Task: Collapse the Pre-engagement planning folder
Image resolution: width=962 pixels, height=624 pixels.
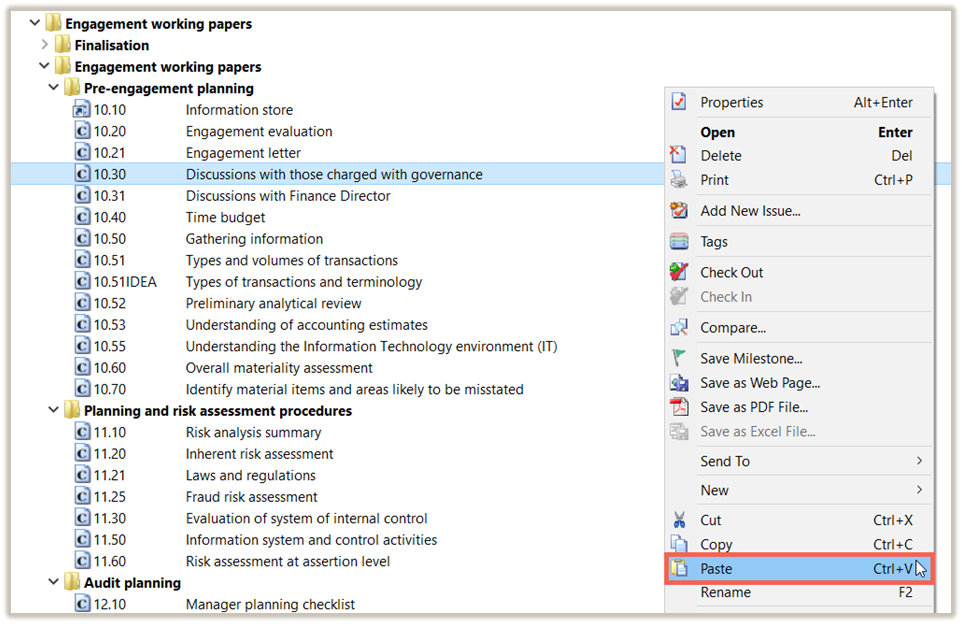Action: coord(53,88)
